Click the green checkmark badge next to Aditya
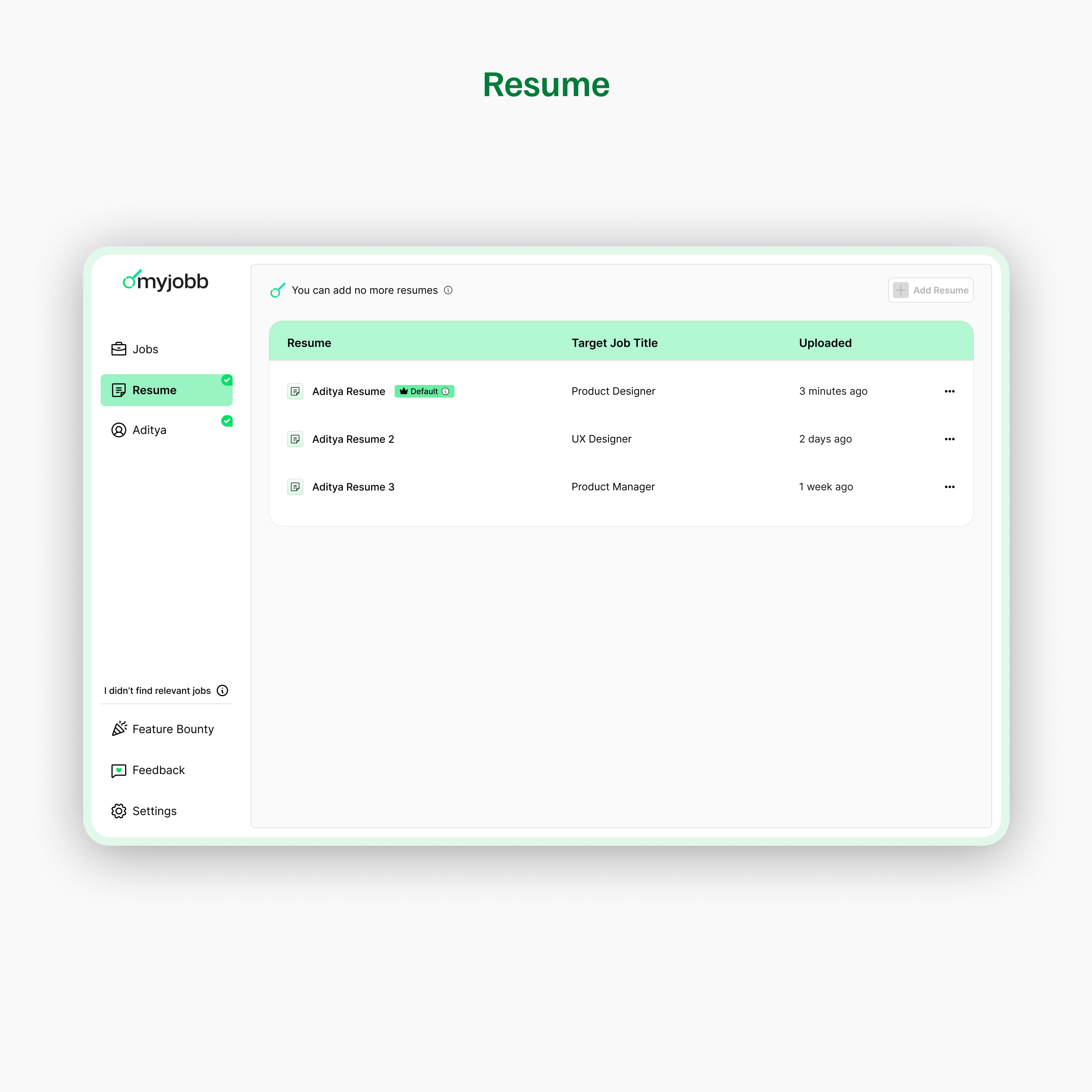This screenshot has width=1092, height=1092. click(x=227, y=421)
